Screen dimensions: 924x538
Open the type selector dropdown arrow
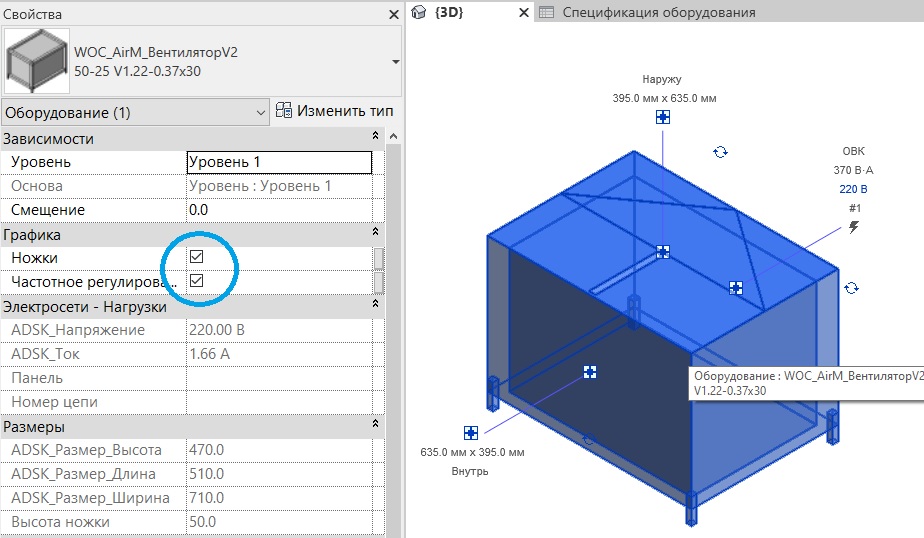[395, 62]
